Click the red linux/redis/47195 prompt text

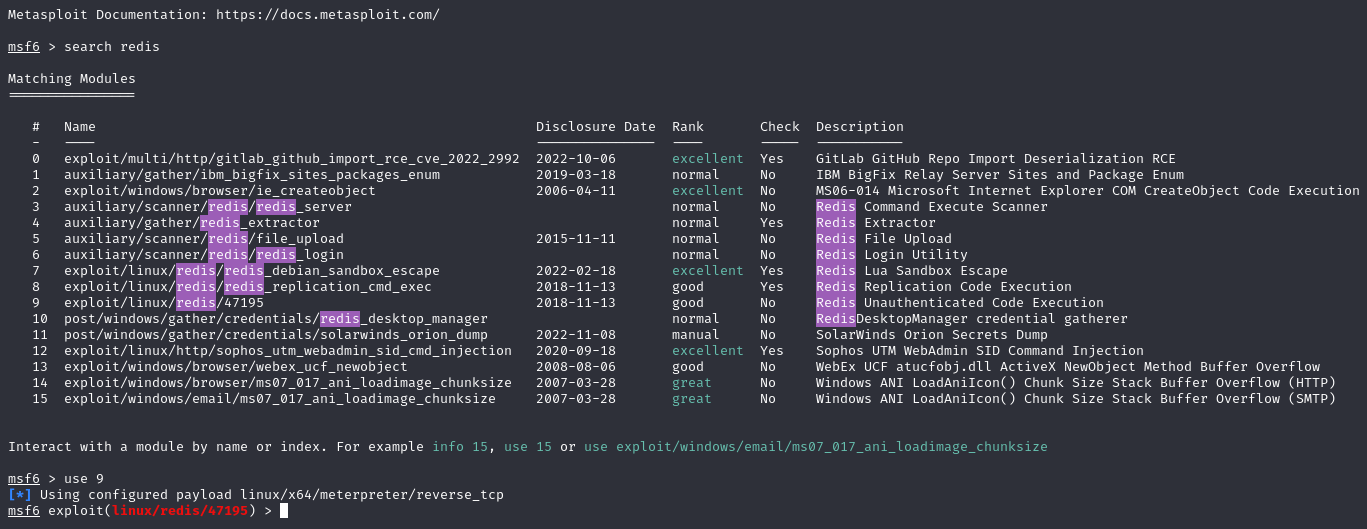pyautogui.click(x=180, y=511)
